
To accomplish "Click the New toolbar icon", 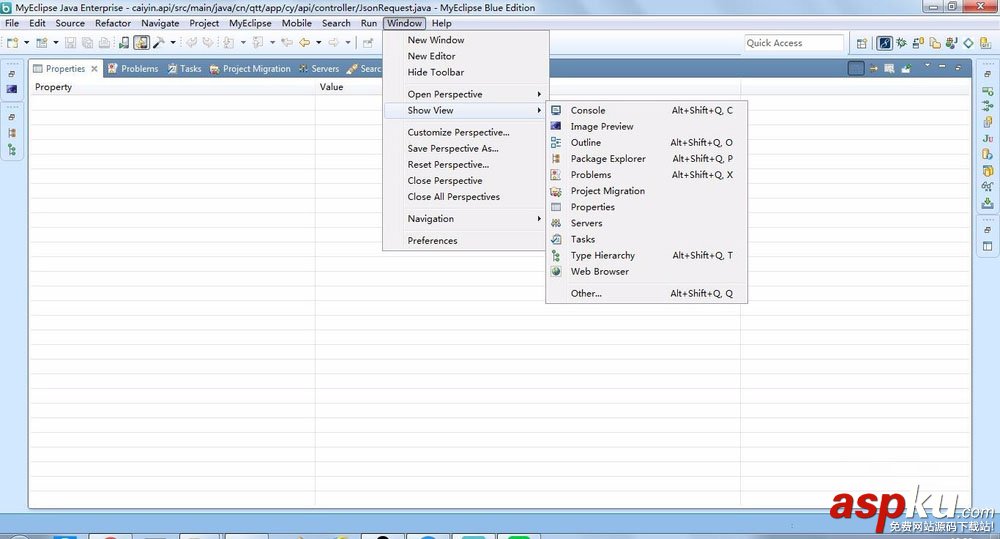I will [12, 43].
